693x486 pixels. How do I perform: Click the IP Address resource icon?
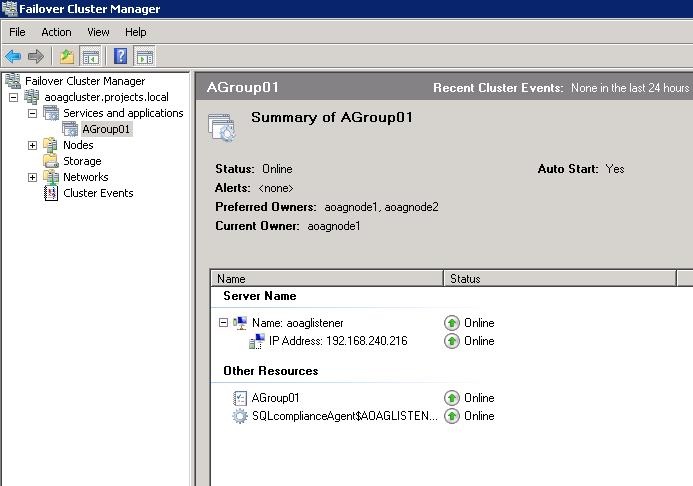coord(257,341)
